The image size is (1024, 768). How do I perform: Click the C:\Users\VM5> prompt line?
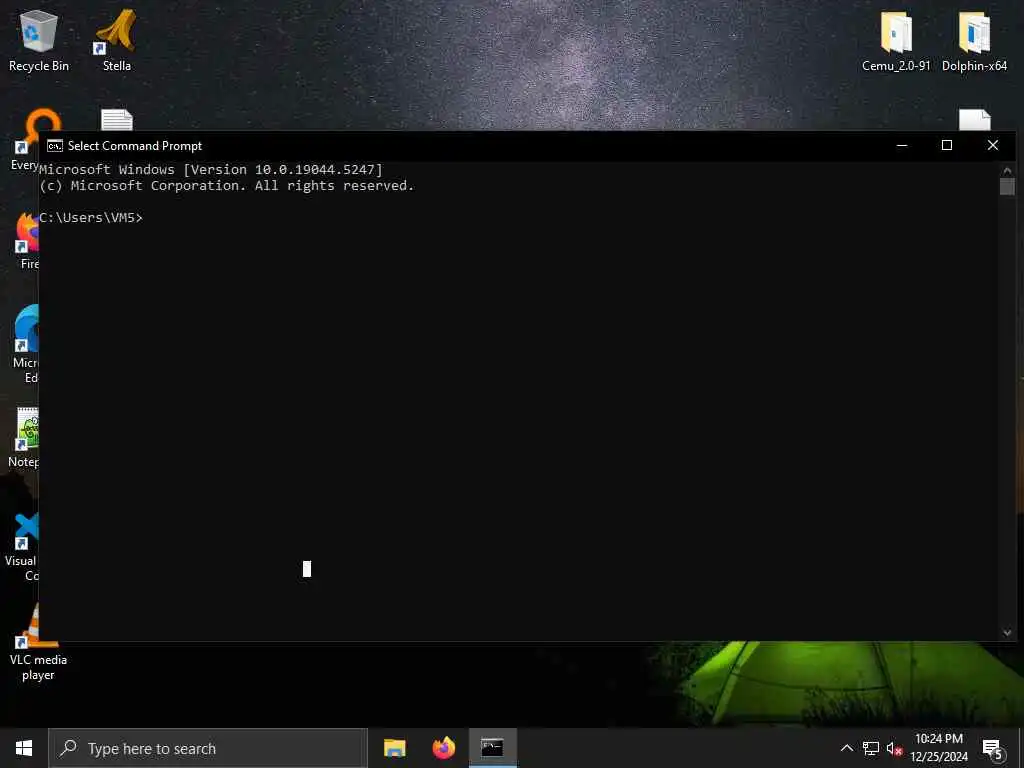91,217
